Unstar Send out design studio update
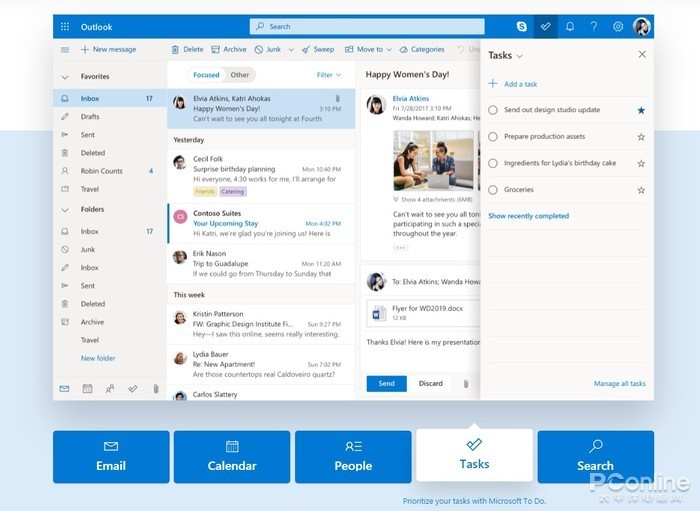This screenshot has width=700, height=511. (x=641, y=110)
